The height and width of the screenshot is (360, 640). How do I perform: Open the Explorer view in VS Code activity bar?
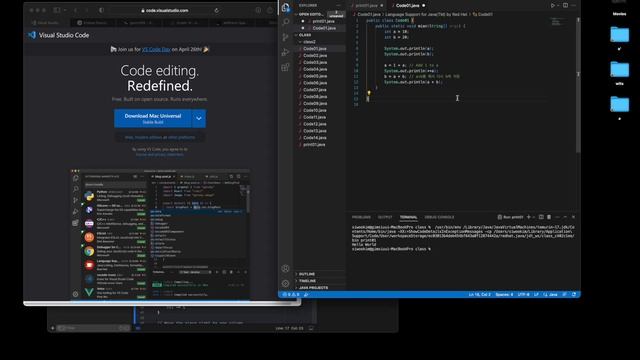click(x=285, y=7)
